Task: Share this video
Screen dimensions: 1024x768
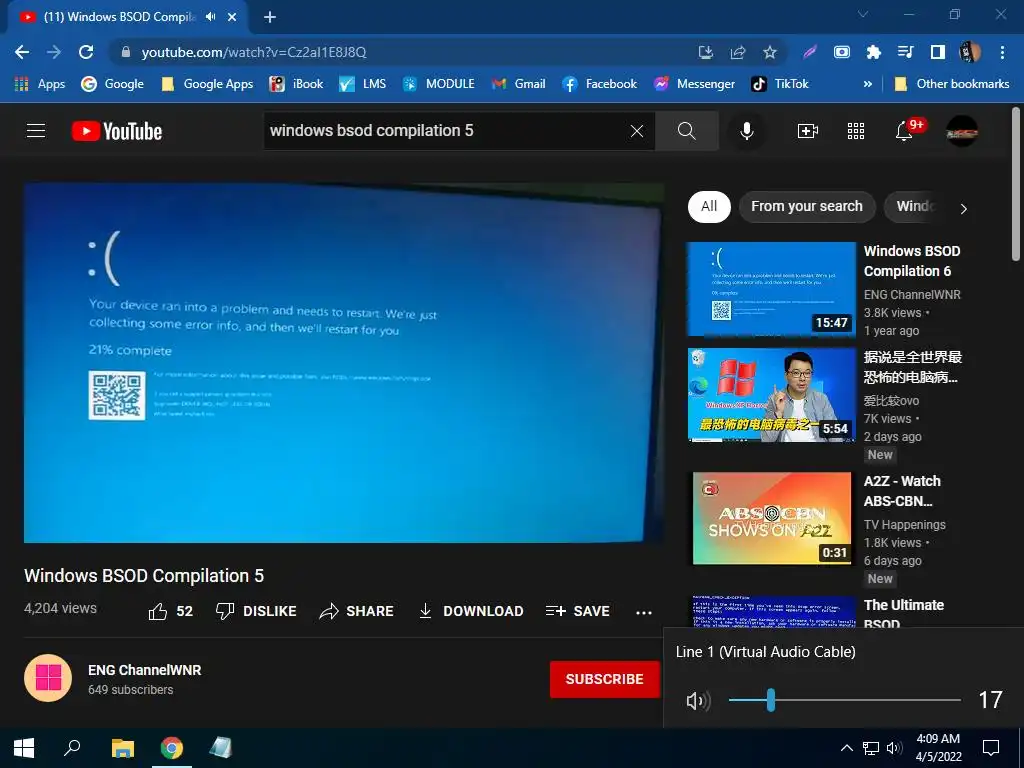Action: (357, 611)
